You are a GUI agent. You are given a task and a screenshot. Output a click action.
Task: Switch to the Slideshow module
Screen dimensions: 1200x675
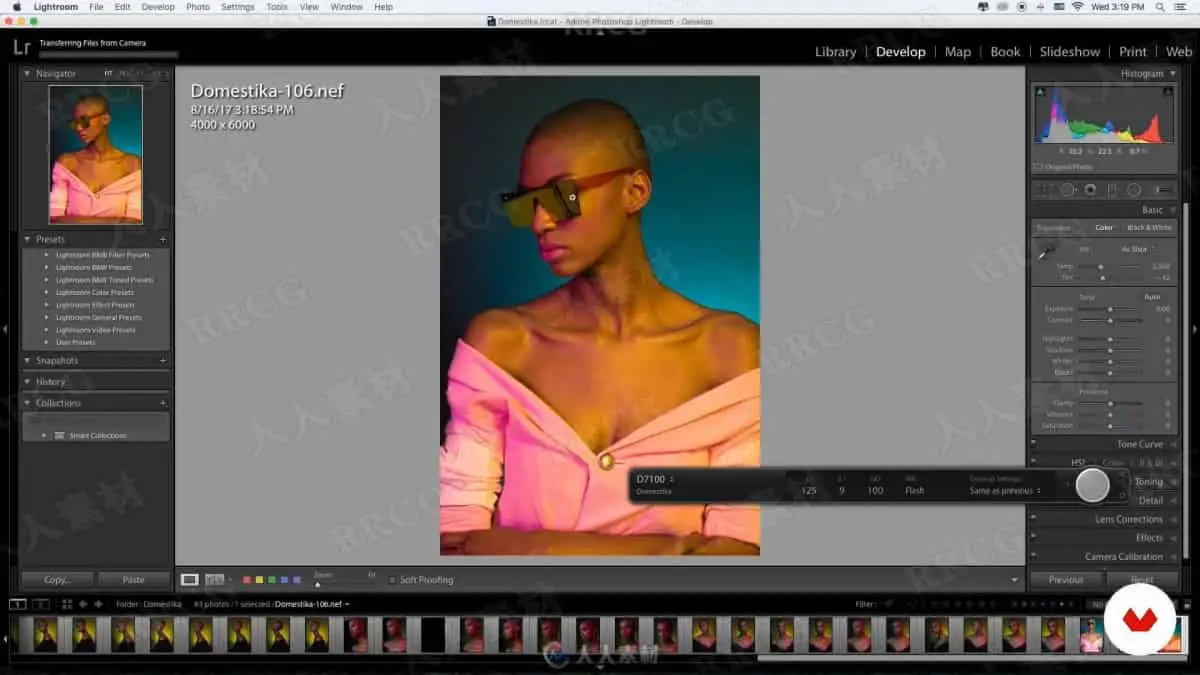pyautogui.click(x=1069, y=52)
